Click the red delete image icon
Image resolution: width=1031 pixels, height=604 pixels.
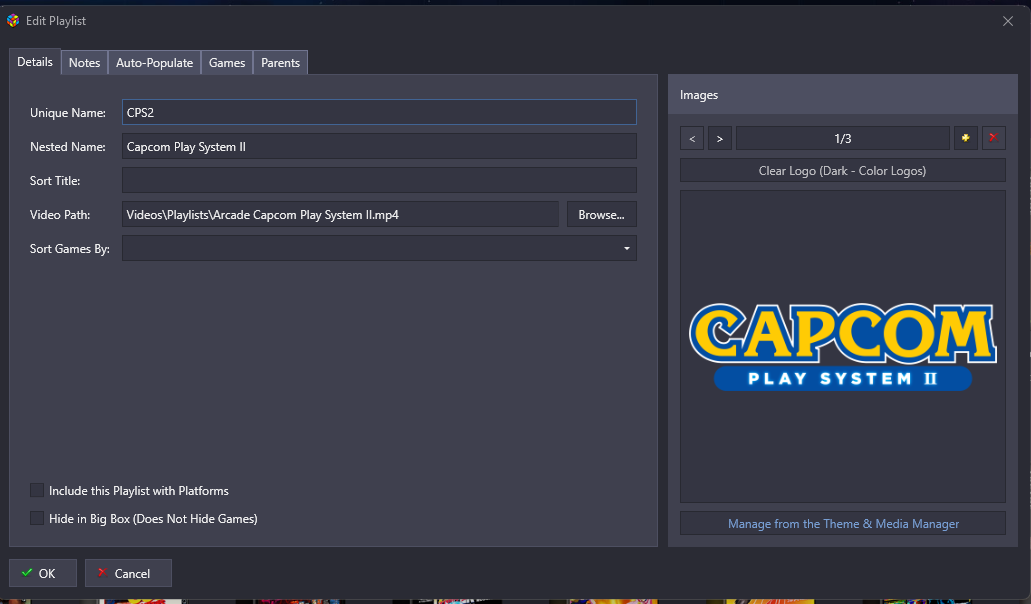[992, 138]
